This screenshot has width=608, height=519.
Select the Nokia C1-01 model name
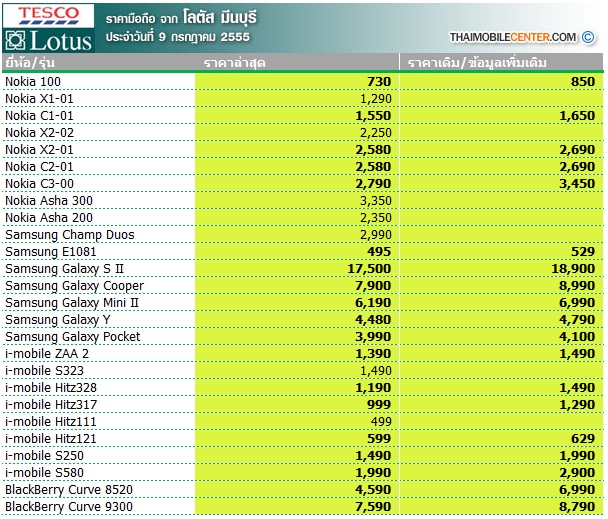(39, 116)
